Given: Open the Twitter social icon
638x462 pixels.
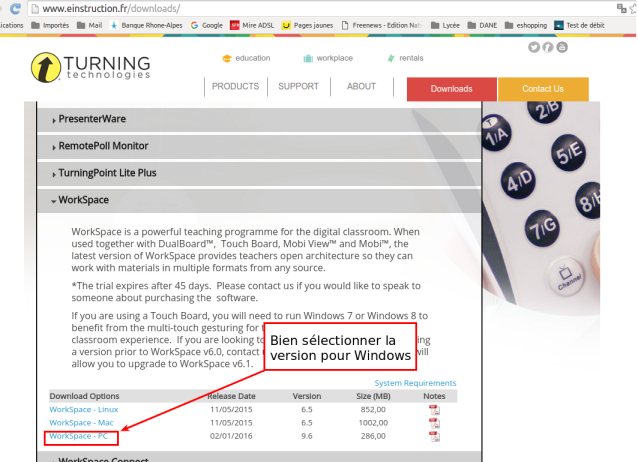Looking at the screenshot, I should point(534,47).
